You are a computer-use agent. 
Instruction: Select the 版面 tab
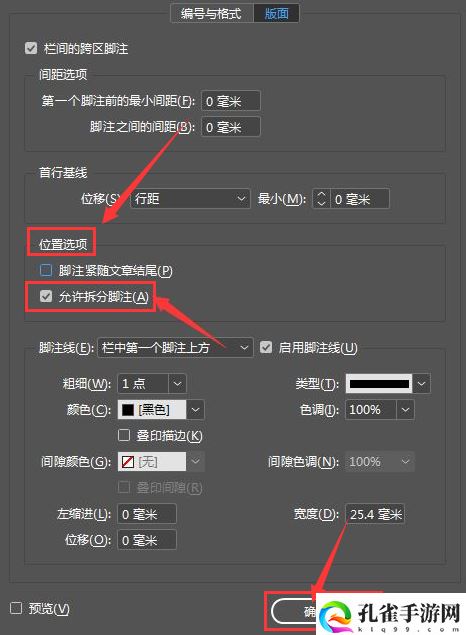point(277,13)
